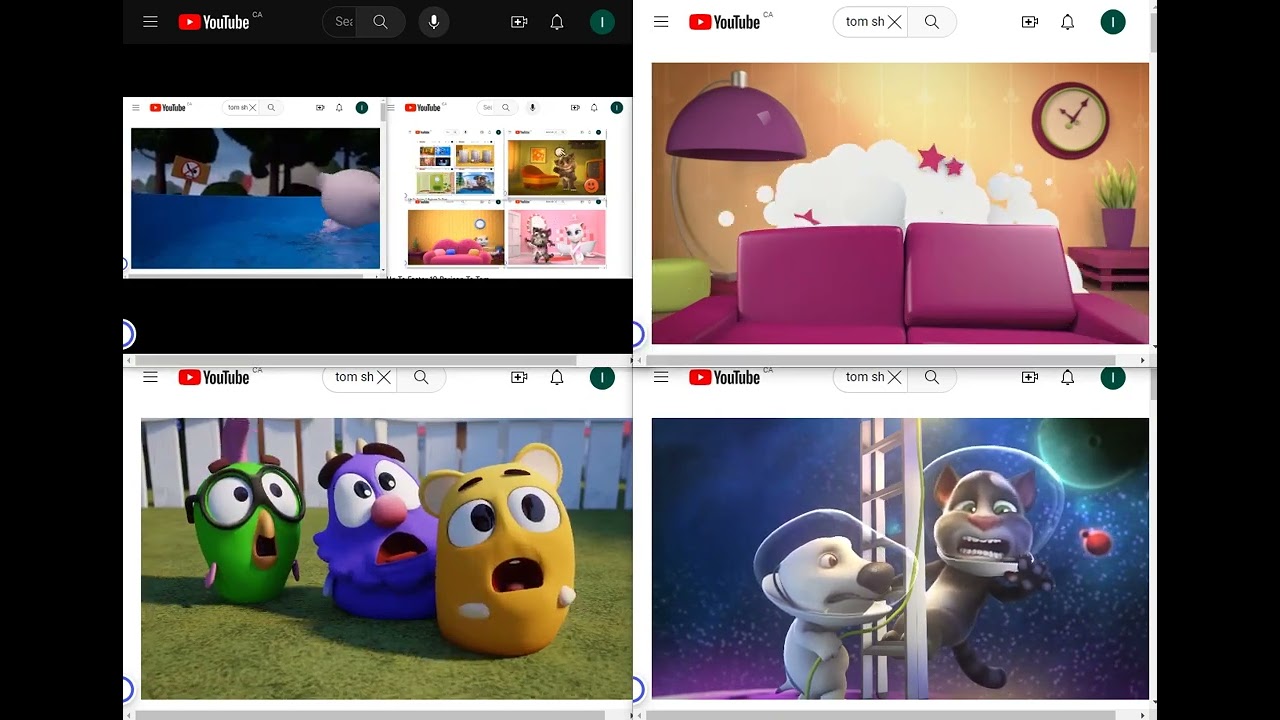
Task: Open notifications bell in top-left dark pane
Action: (557, 22)
